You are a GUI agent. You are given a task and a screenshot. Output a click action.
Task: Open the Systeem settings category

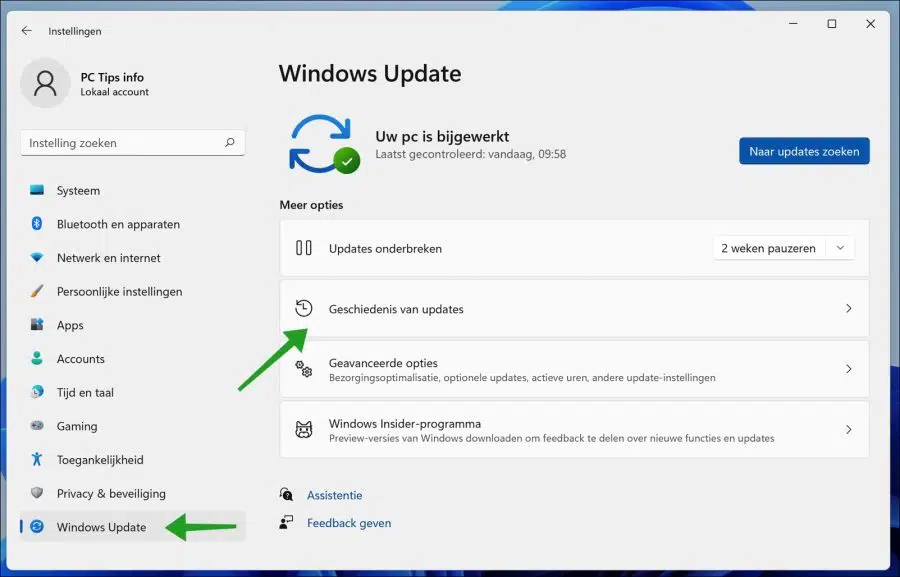(x=133, y=191)
